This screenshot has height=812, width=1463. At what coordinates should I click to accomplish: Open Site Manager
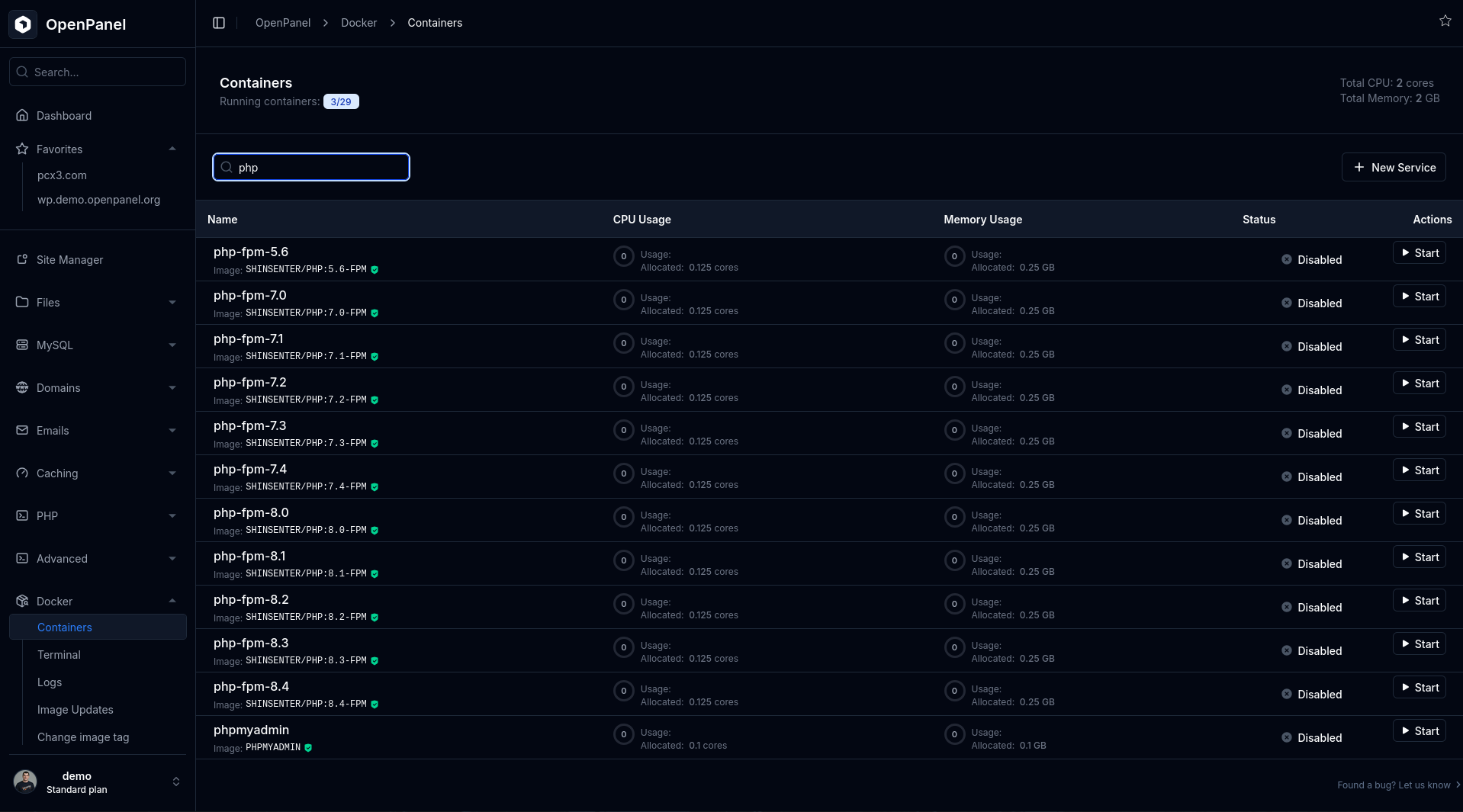click(69, 260)
